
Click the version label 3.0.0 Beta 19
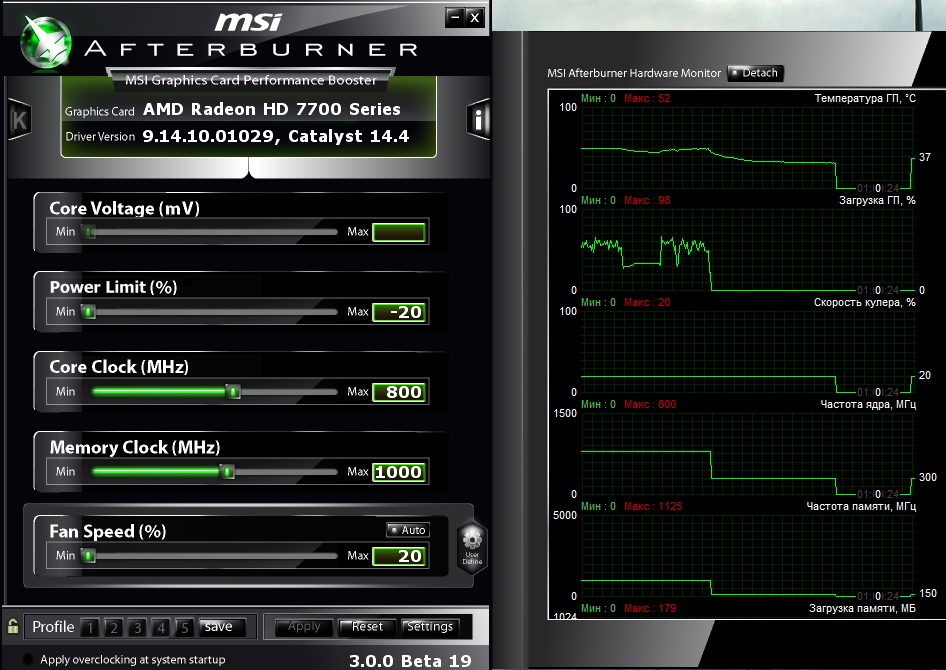tap(410, 661)
